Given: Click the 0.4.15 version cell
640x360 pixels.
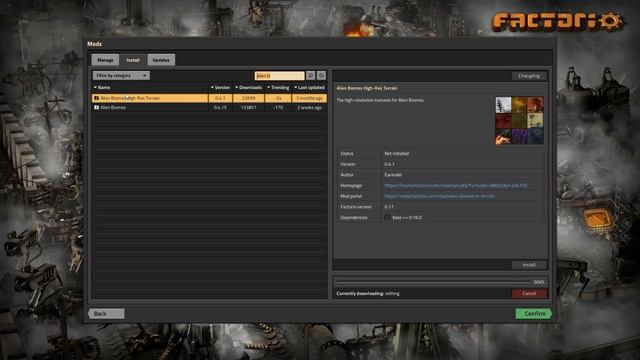Looking at the screenshot, I should click(x=220, y=108).
